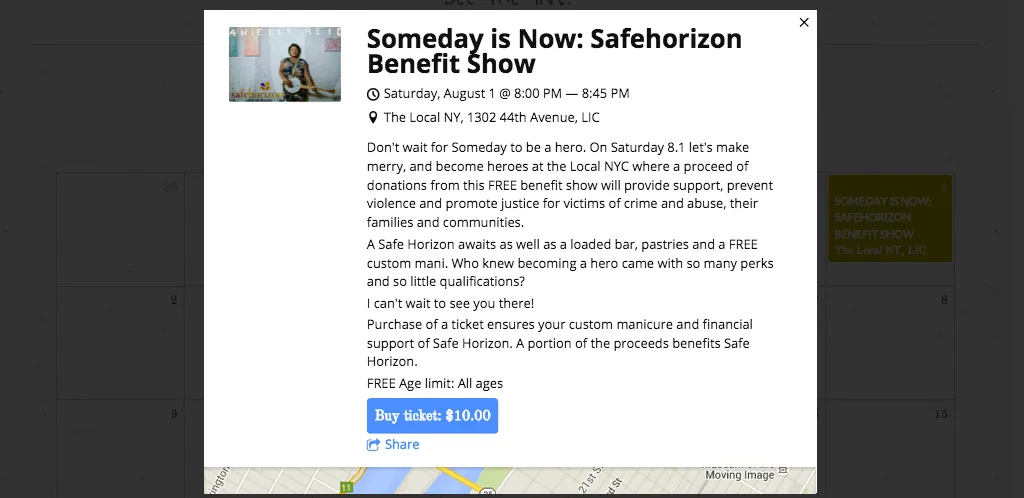Open the Safehorizon event thumbnail image
This screenshot has width=1024, height=498.
285,64
